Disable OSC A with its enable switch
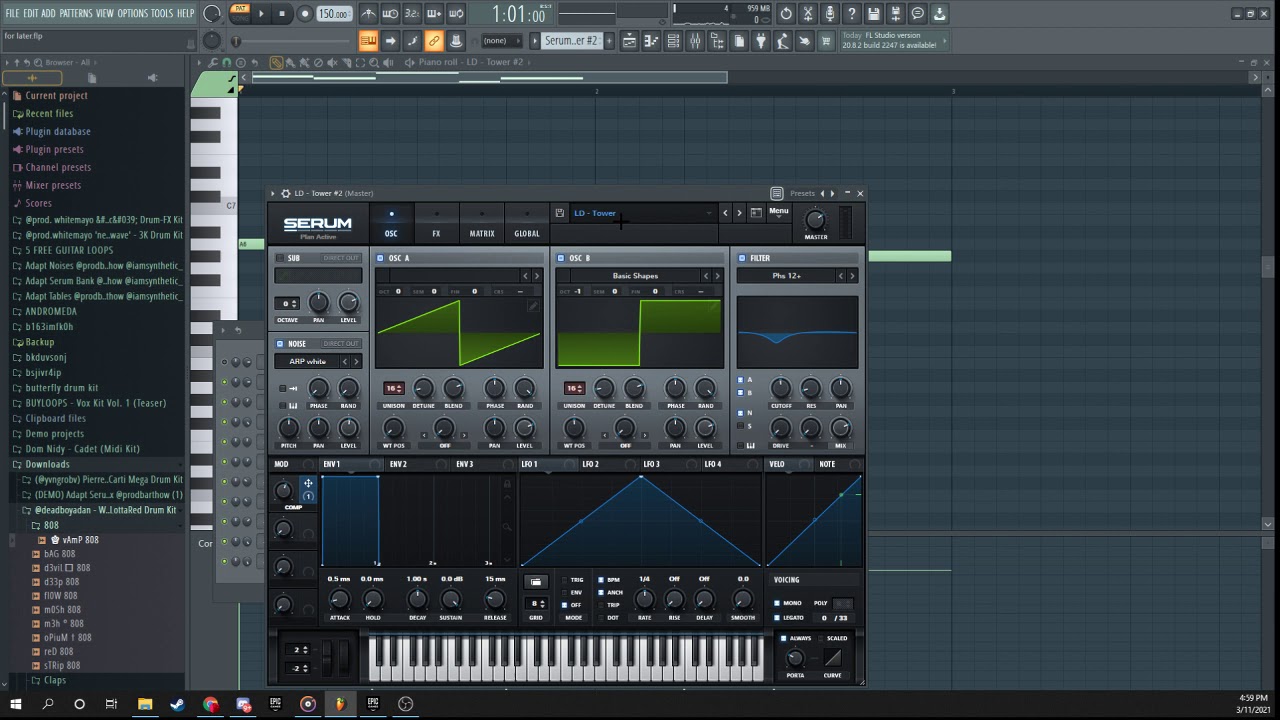Image resolution: width=1280 pixels, height=720 pixels. 380,258
